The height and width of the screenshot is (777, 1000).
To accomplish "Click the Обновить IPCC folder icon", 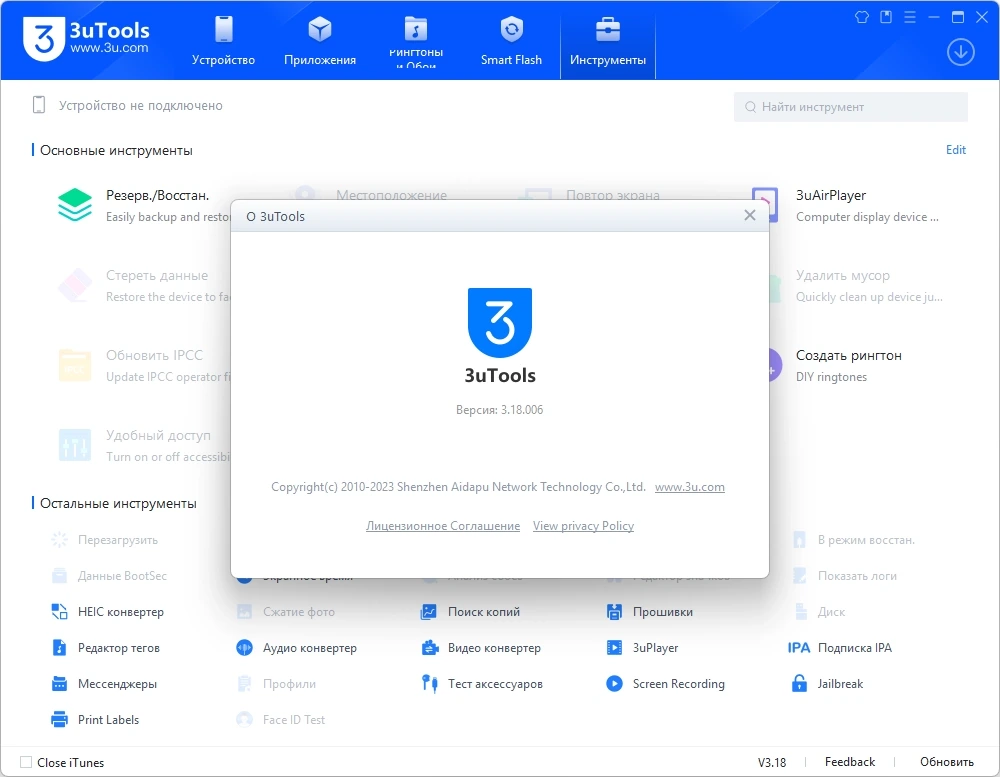I will [x=75, y=366].
